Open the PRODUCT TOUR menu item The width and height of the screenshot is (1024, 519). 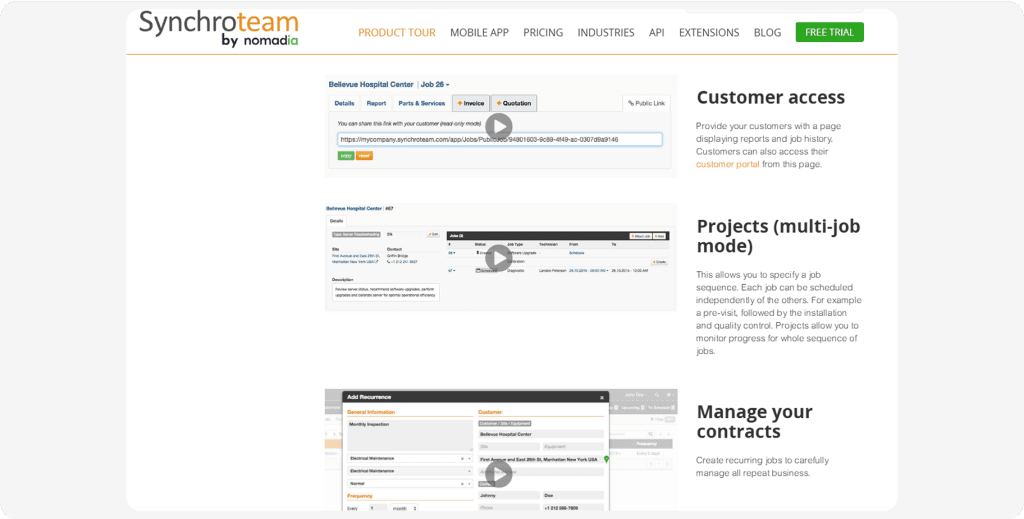coord(396,32)
